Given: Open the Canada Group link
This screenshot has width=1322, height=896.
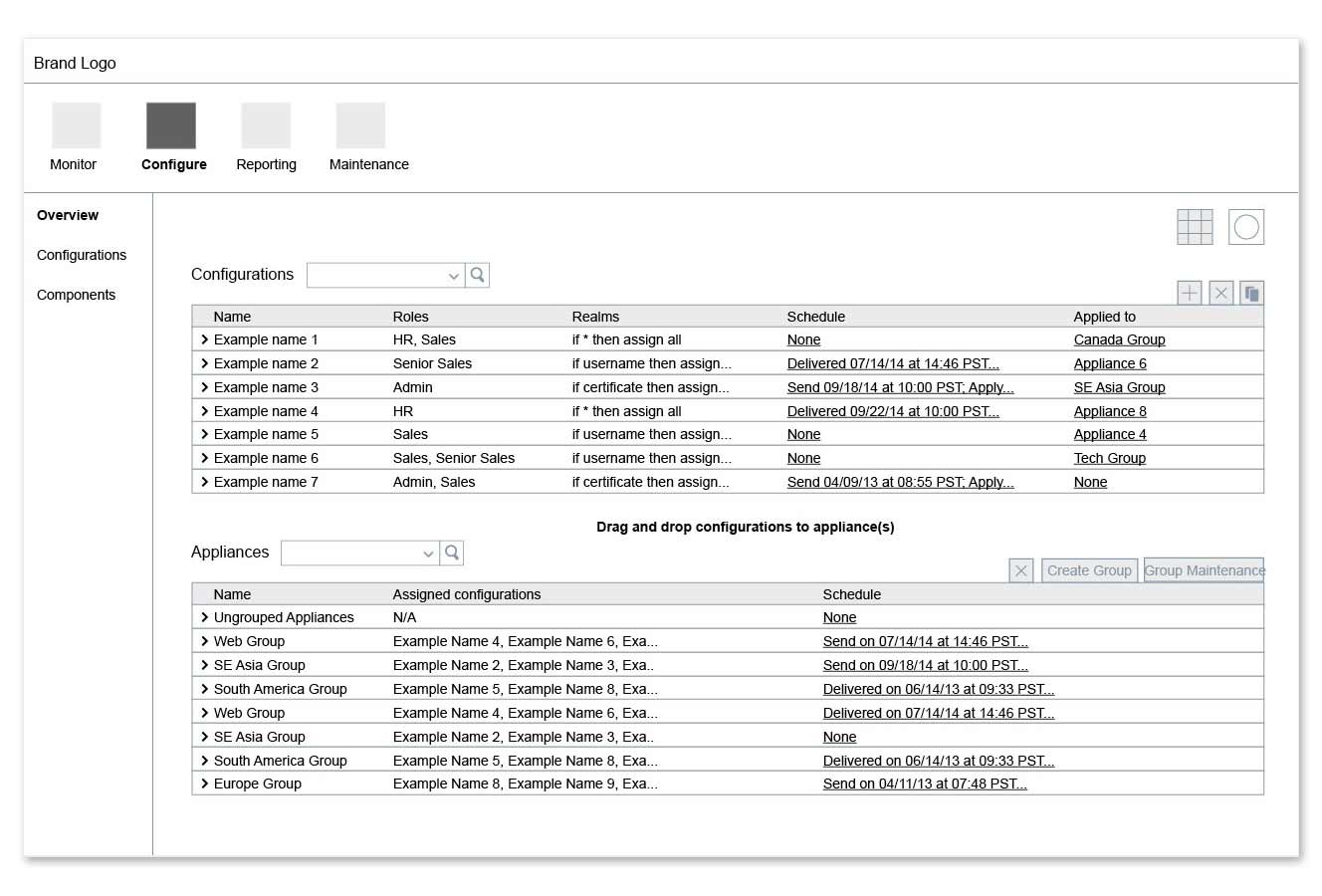Looking at the screenshot, I should 1119,339.
